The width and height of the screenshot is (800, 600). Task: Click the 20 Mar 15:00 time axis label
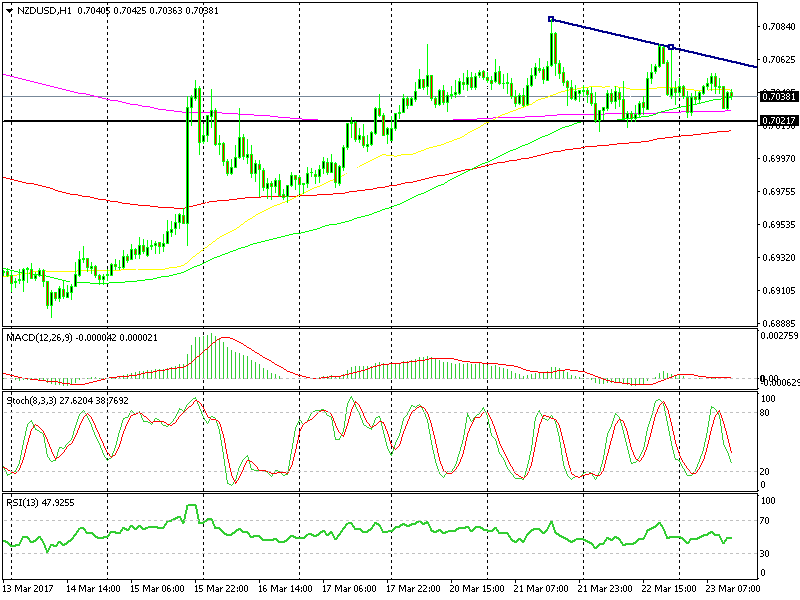[x=477, y=588]
